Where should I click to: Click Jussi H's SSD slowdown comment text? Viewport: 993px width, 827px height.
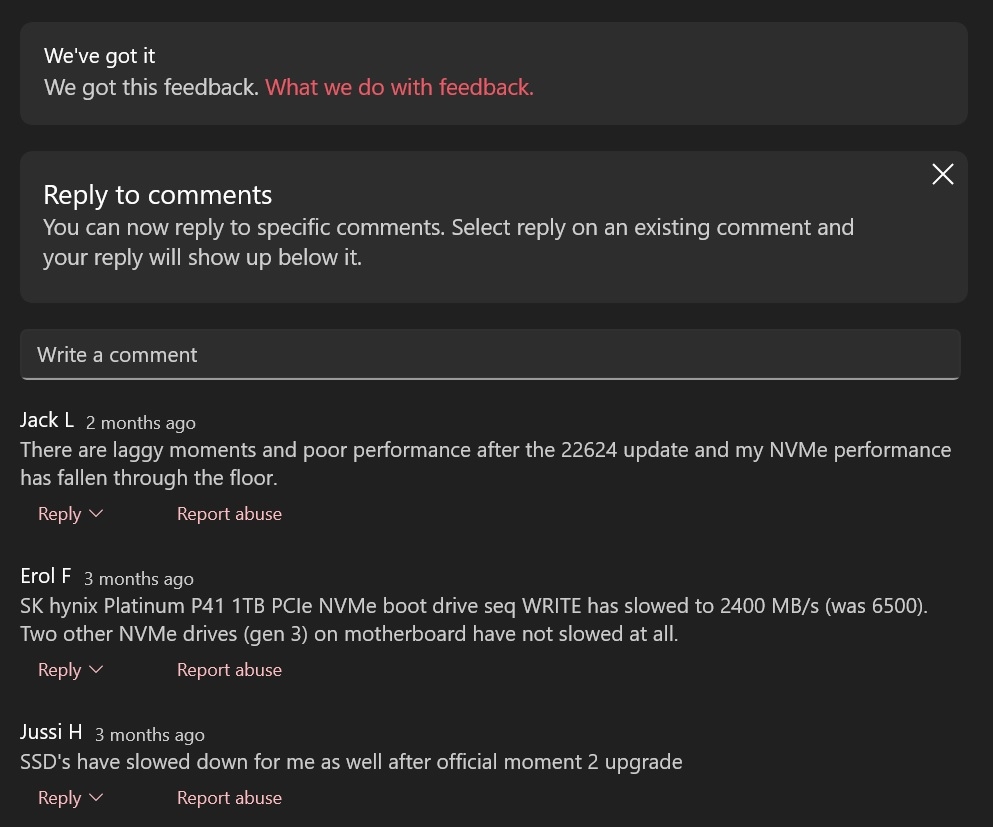(351, 762)
